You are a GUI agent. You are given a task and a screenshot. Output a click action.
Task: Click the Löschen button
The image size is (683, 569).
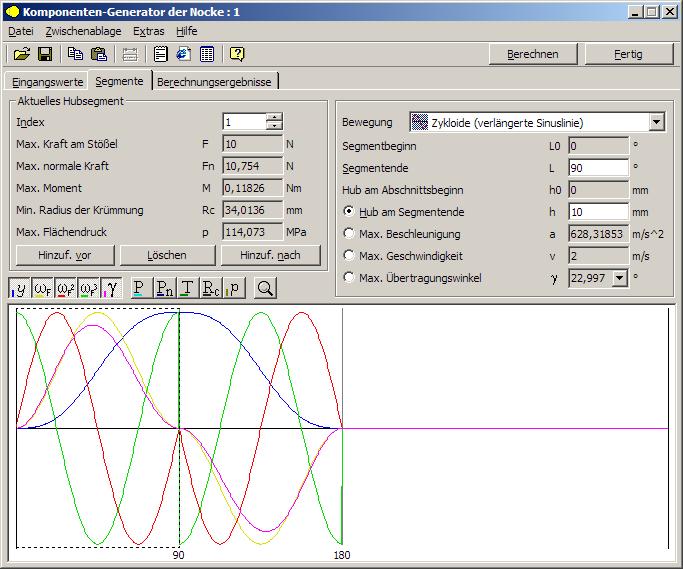point(167,255)
